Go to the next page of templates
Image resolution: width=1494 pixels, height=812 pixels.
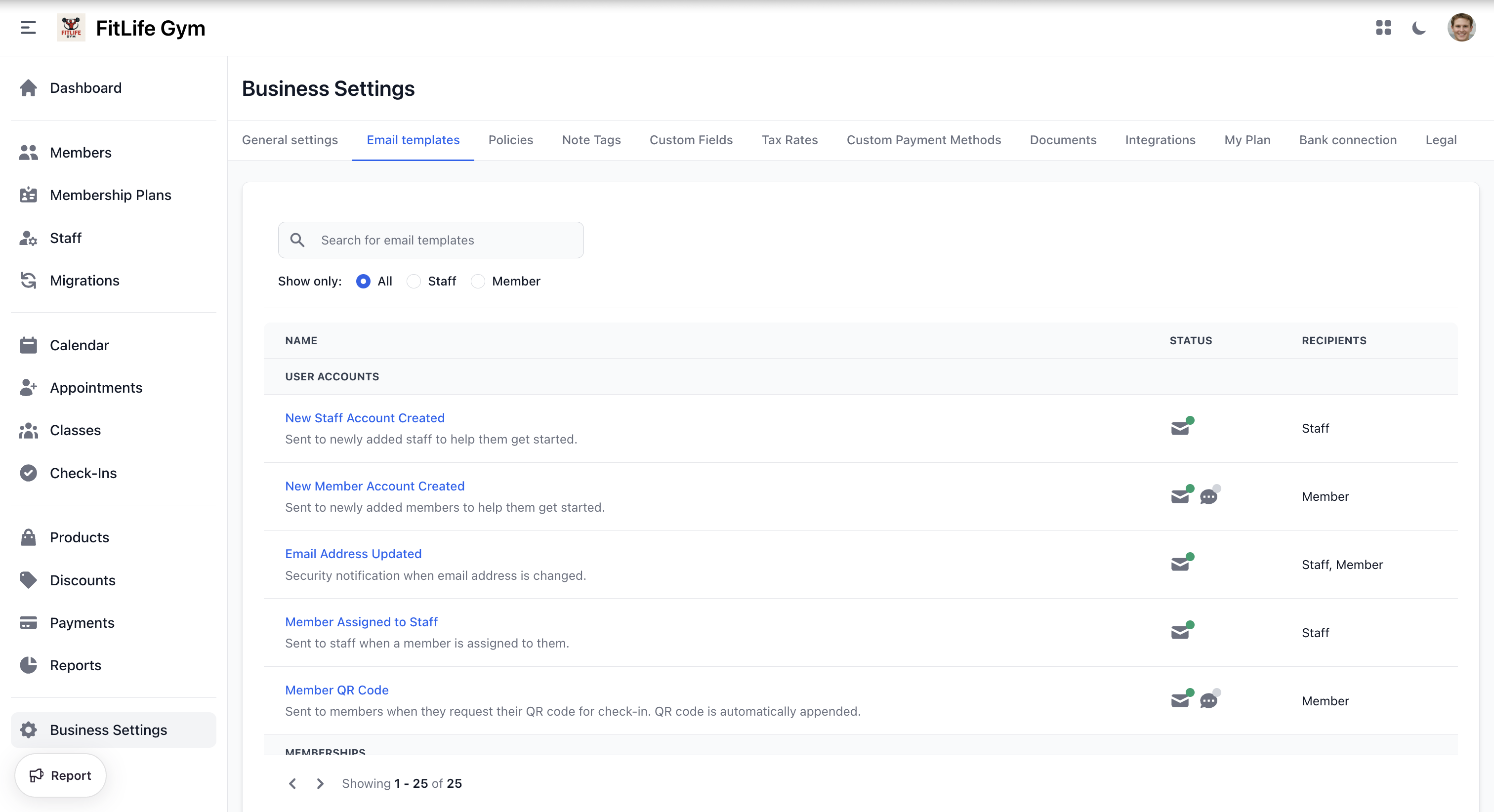(320, 783)
